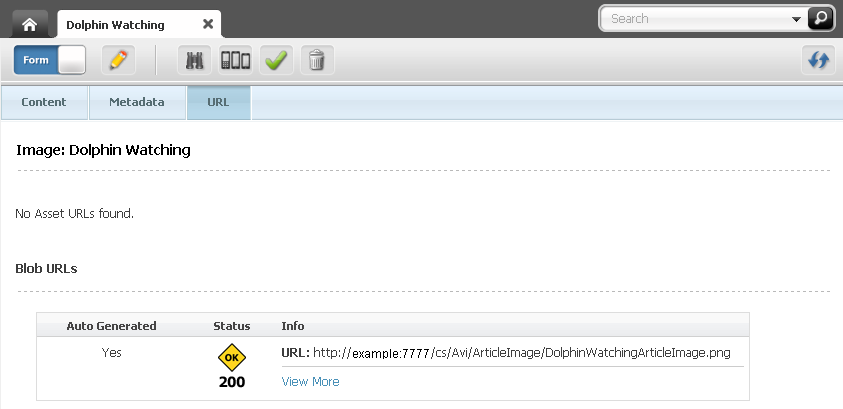Click inside the Search field
843x409 pixels.
click(x=699, y=18)
